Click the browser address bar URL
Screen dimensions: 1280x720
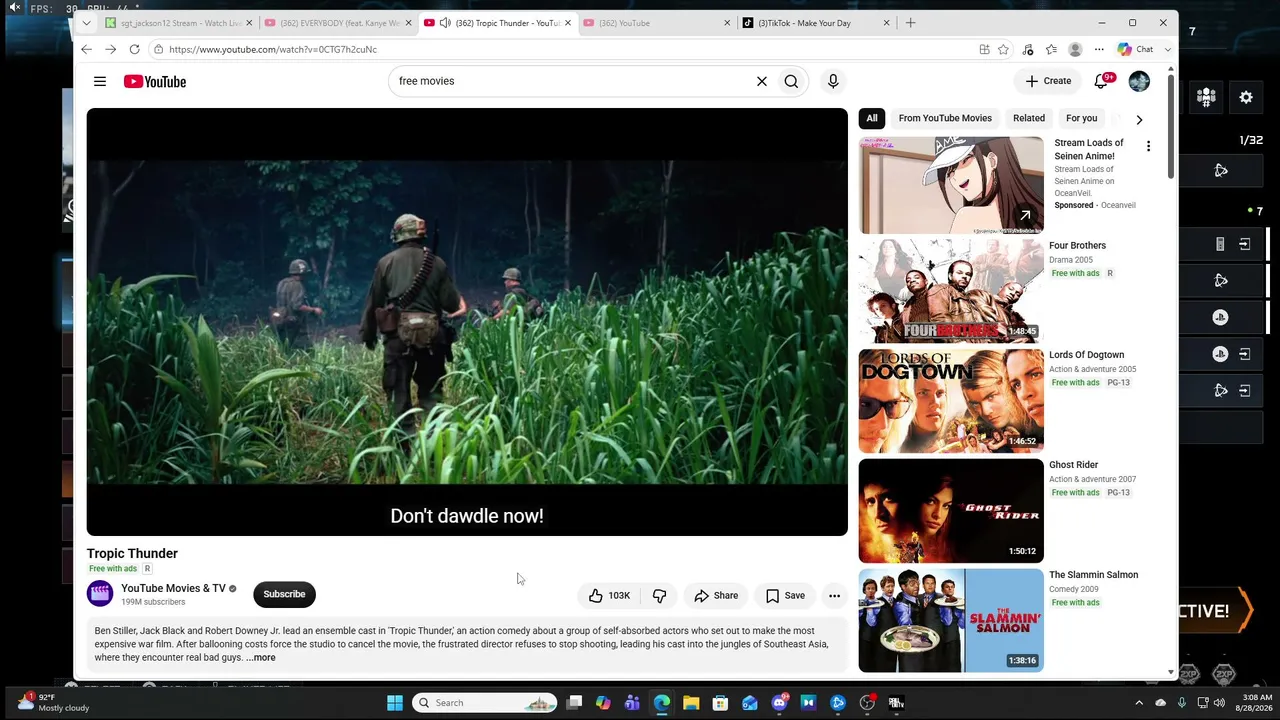273,49
